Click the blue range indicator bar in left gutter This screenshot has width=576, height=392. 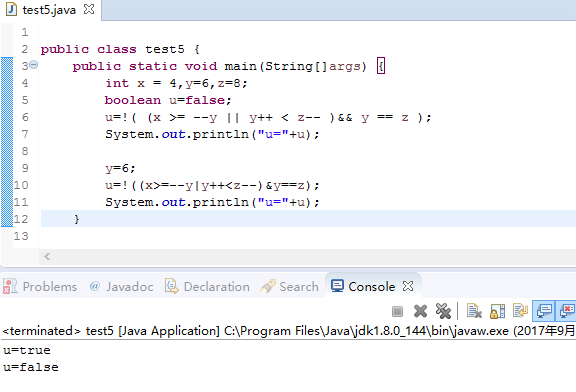click(7, 142)
